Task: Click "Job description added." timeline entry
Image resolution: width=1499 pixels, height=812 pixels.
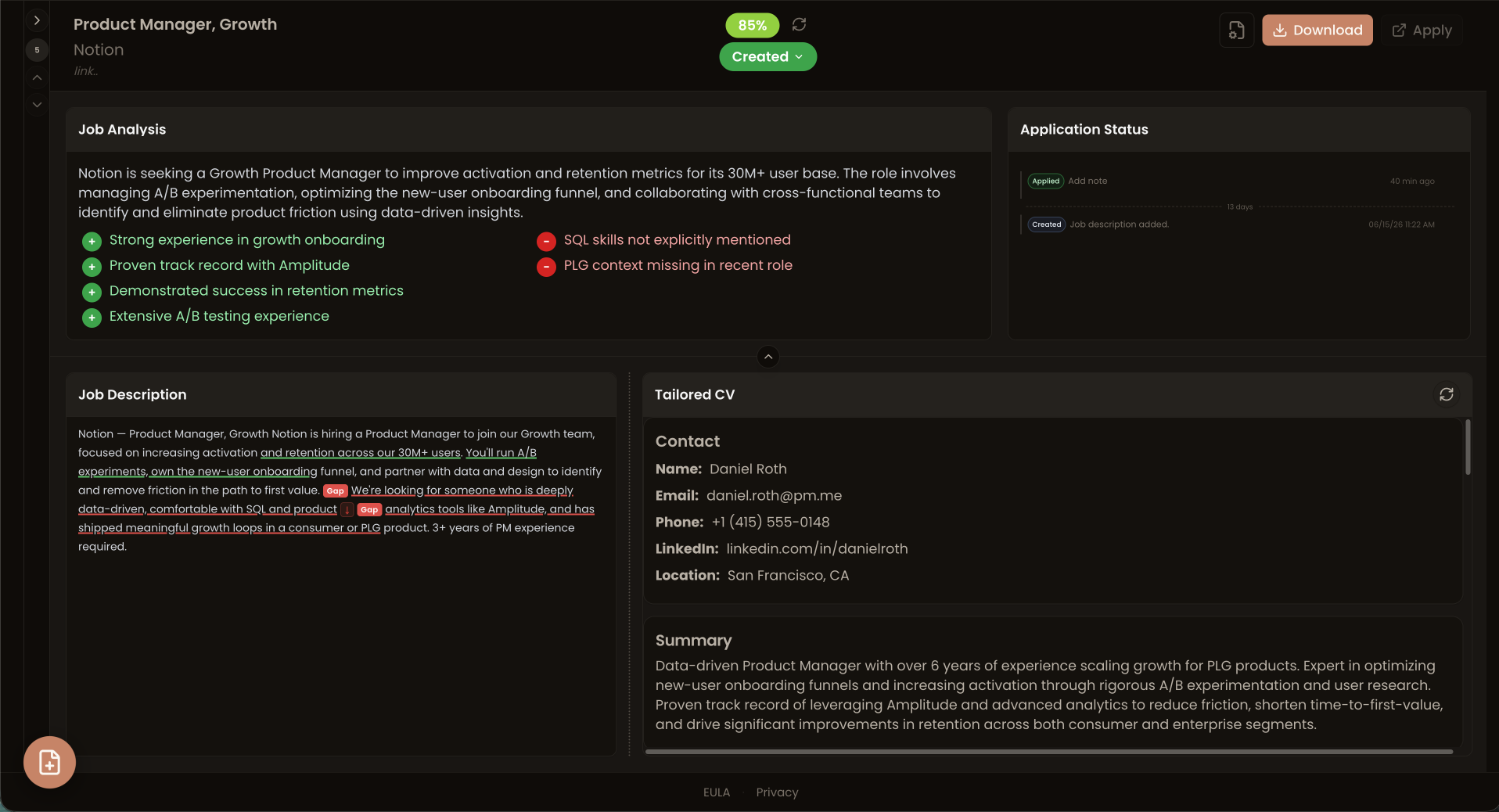Action: (x=1119, y=225)
